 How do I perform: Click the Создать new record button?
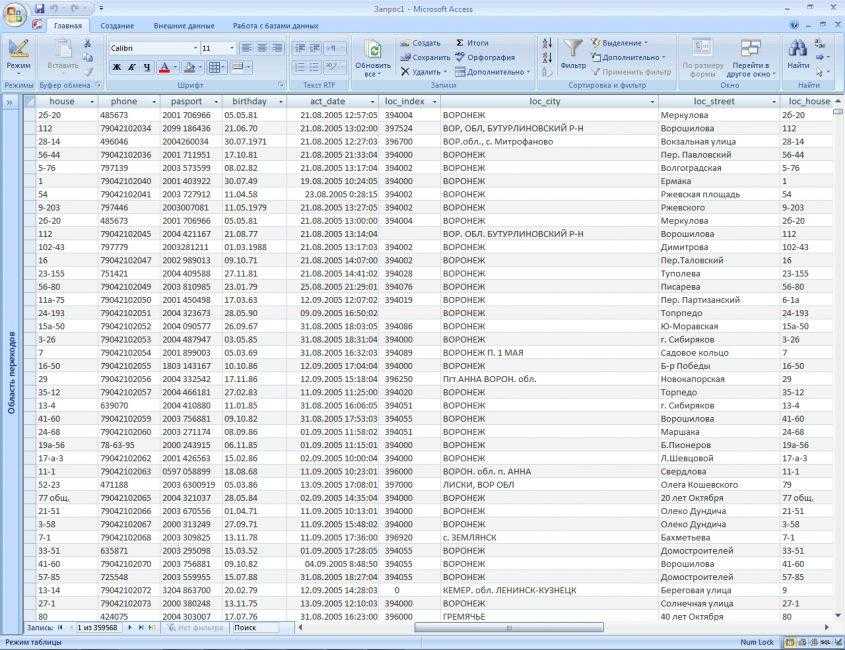(x=420, y=43)
